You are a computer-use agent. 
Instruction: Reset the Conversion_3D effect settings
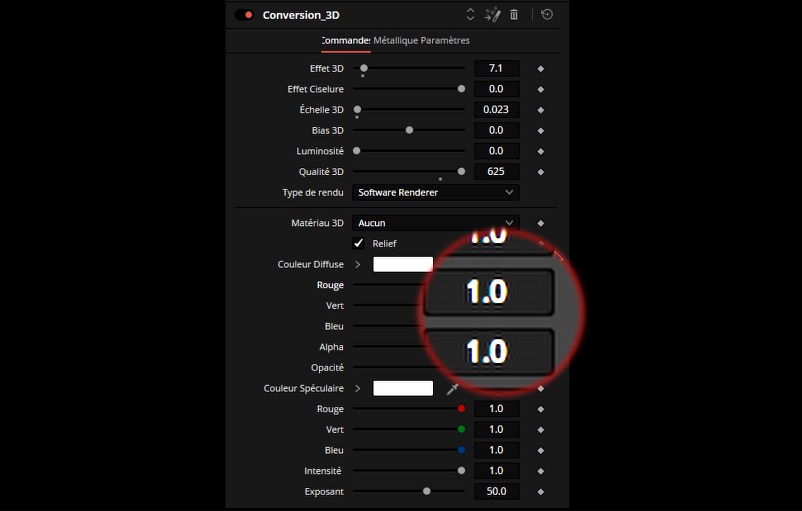point(546,15)
